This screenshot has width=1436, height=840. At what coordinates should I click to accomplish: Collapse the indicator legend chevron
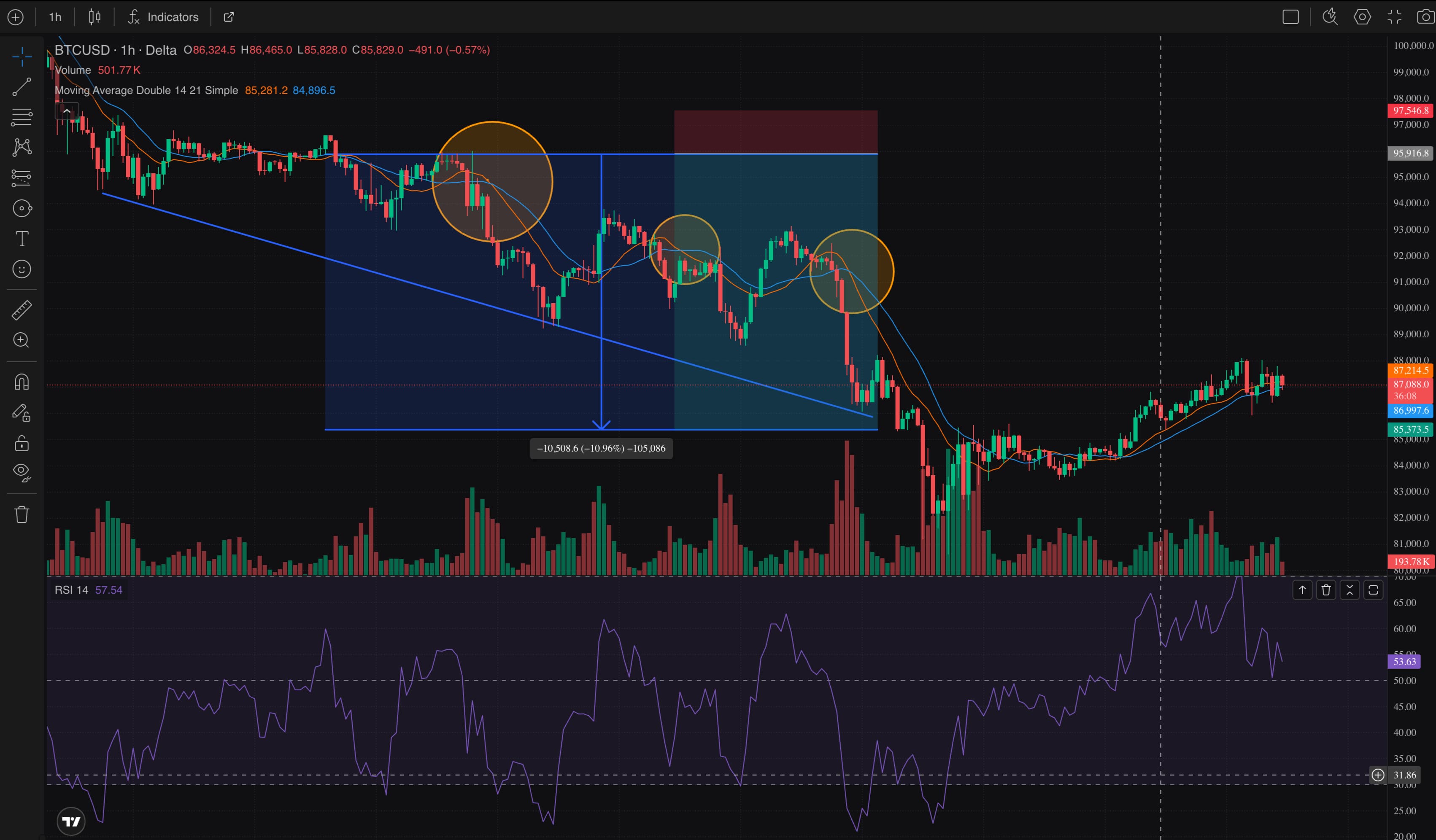pos(67,111)
